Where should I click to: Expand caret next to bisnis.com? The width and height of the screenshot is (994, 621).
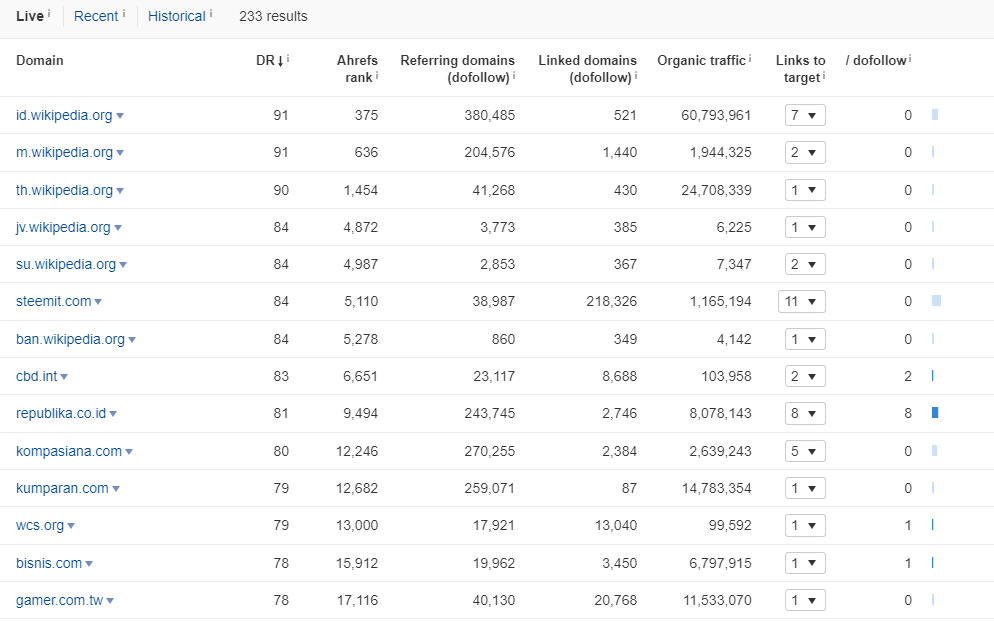(89, 564)
